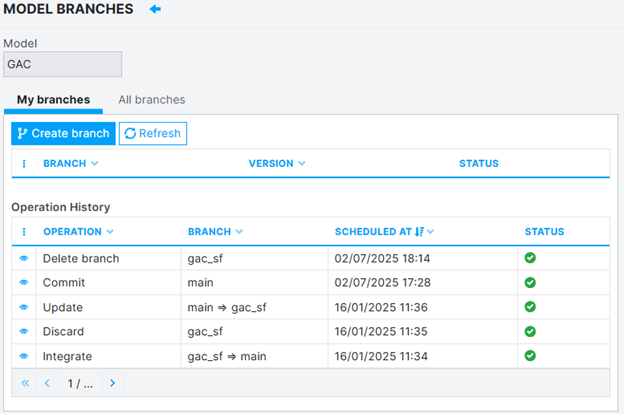Click the Model Branches page title

click(68, 9)
